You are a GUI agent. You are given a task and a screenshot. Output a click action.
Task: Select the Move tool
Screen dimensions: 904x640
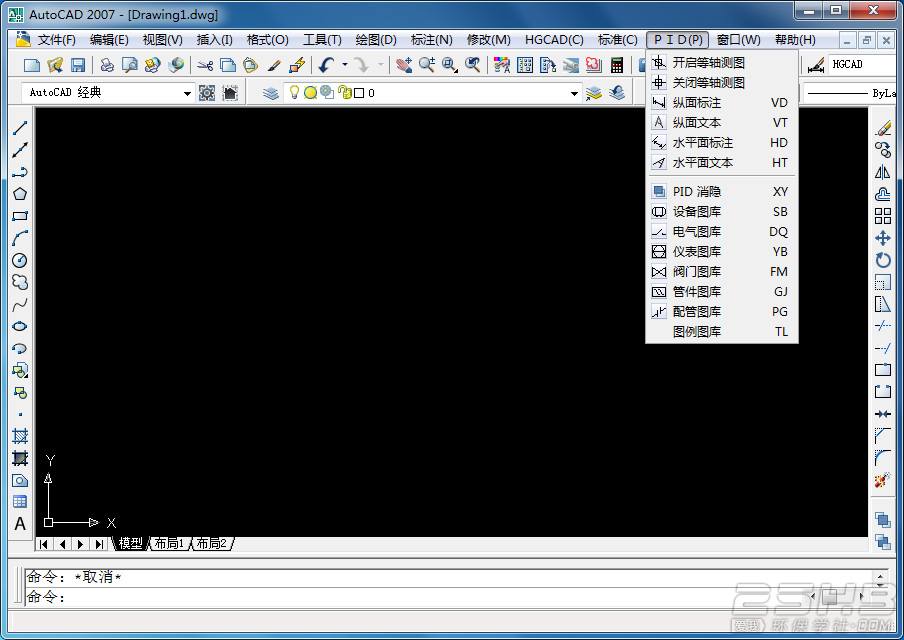pyautogui.click(x=883, y=238)
